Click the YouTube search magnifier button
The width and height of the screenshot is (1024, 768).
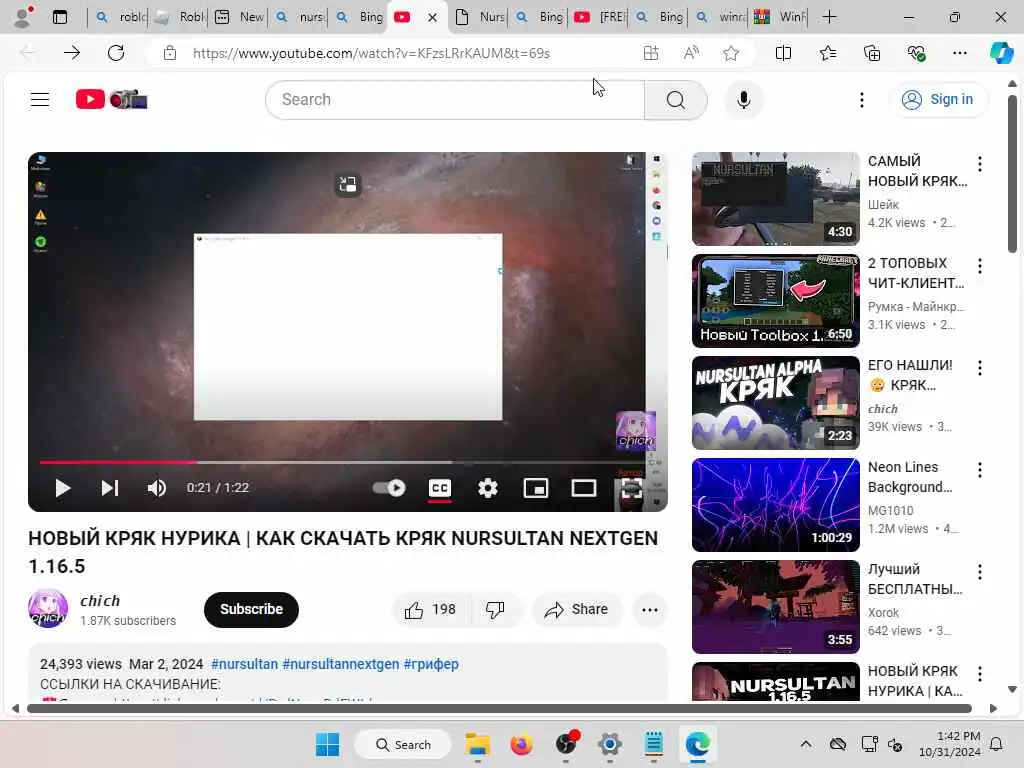click(675, 100)
